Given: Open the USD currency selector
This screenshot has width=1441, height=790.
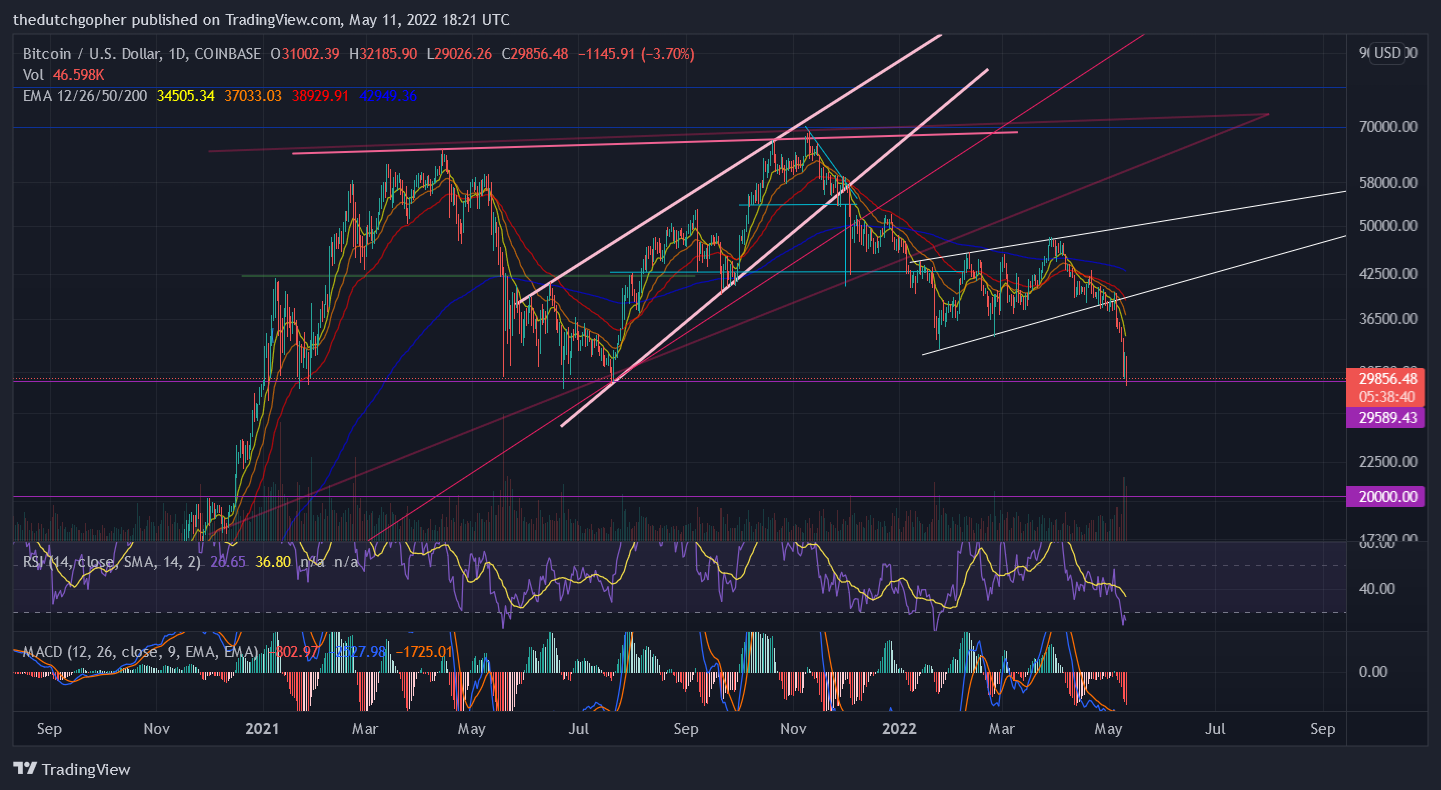Looking at the screenshot, I should [x=1387, y=53].
